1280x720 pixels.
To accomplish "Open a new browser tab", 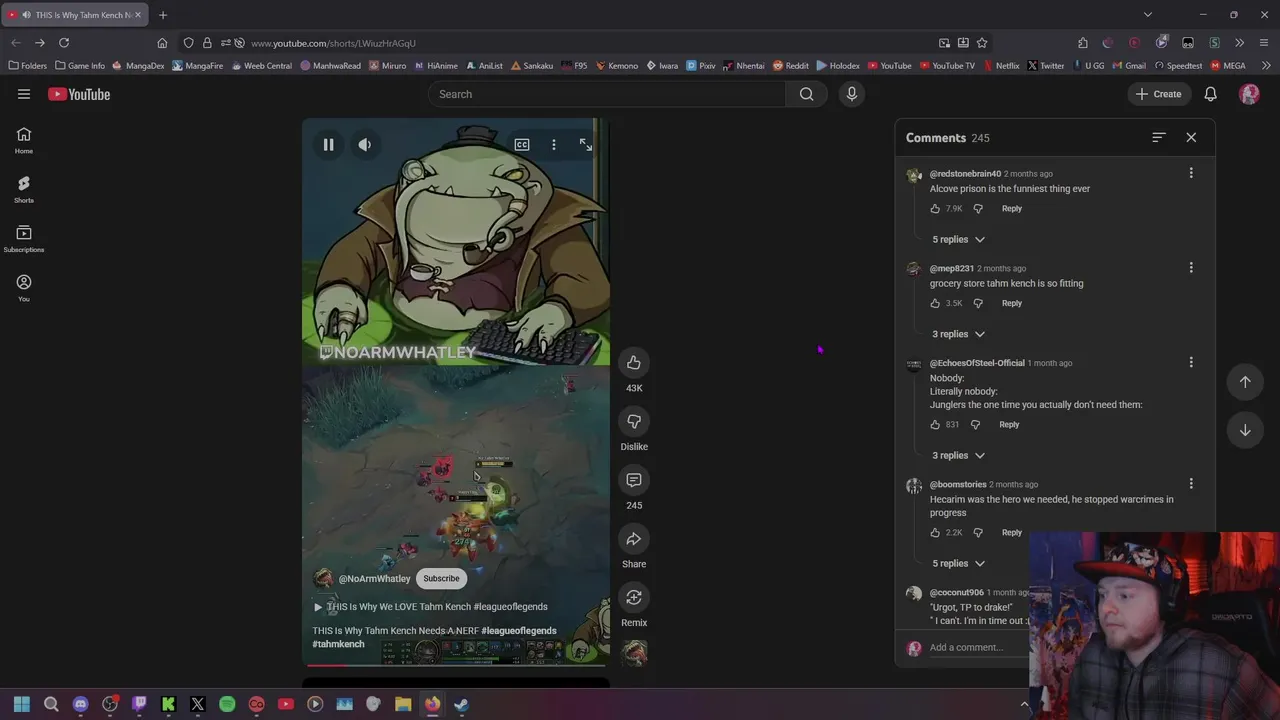I will pyautogui.click(x=163, y=15).
